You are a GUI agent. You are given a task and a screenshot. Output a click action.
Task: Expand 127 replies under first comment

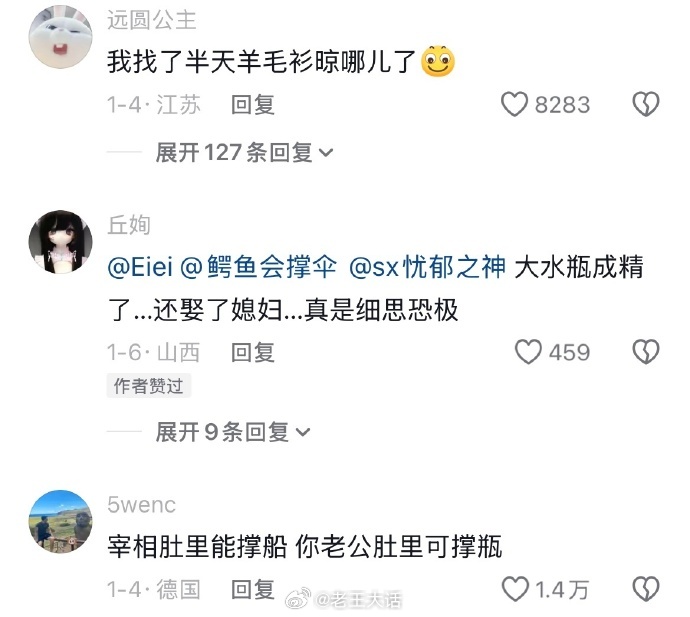point(244,153)
